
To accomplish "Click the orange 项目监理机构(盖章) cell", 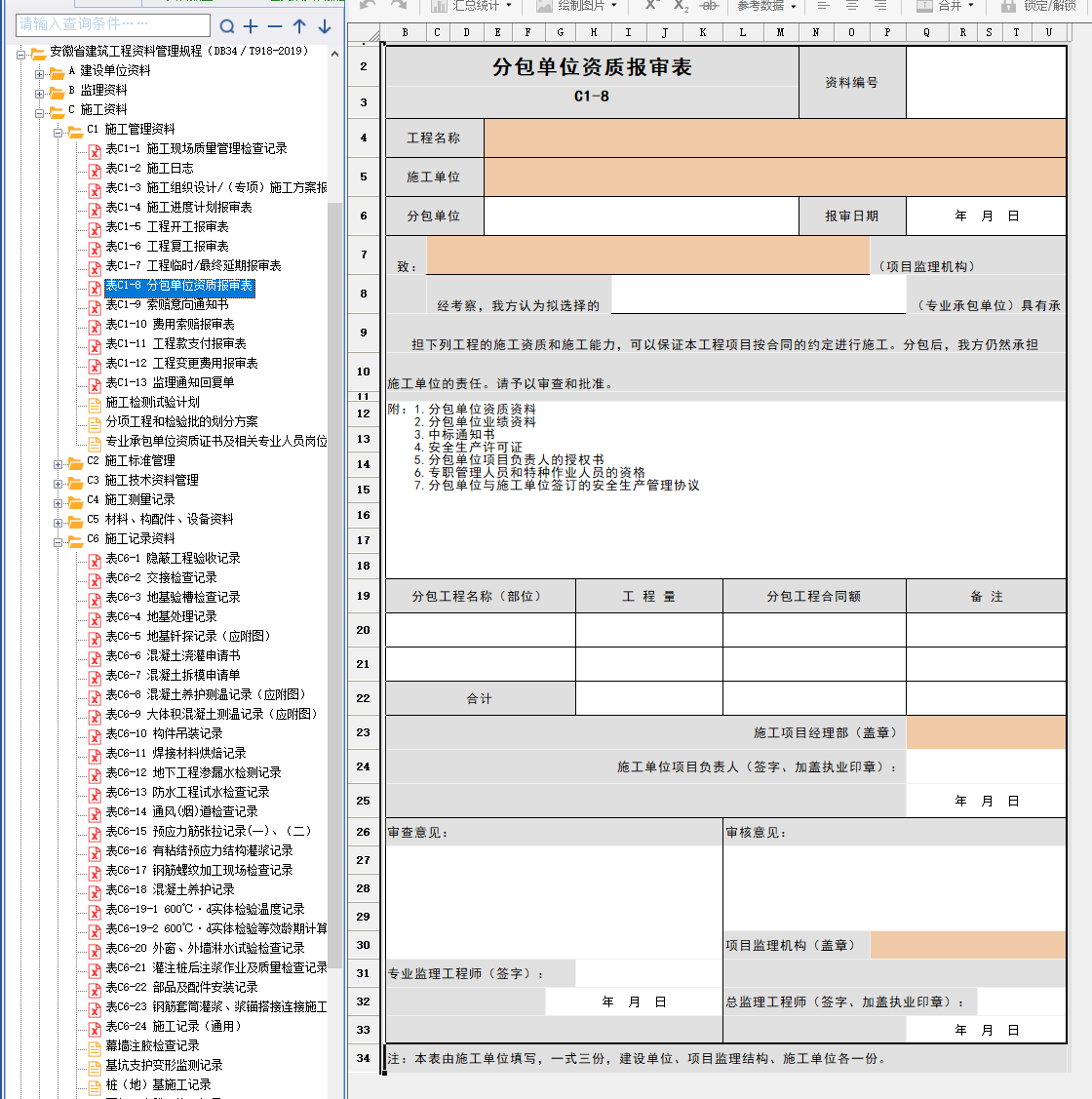I will [968, 945].
